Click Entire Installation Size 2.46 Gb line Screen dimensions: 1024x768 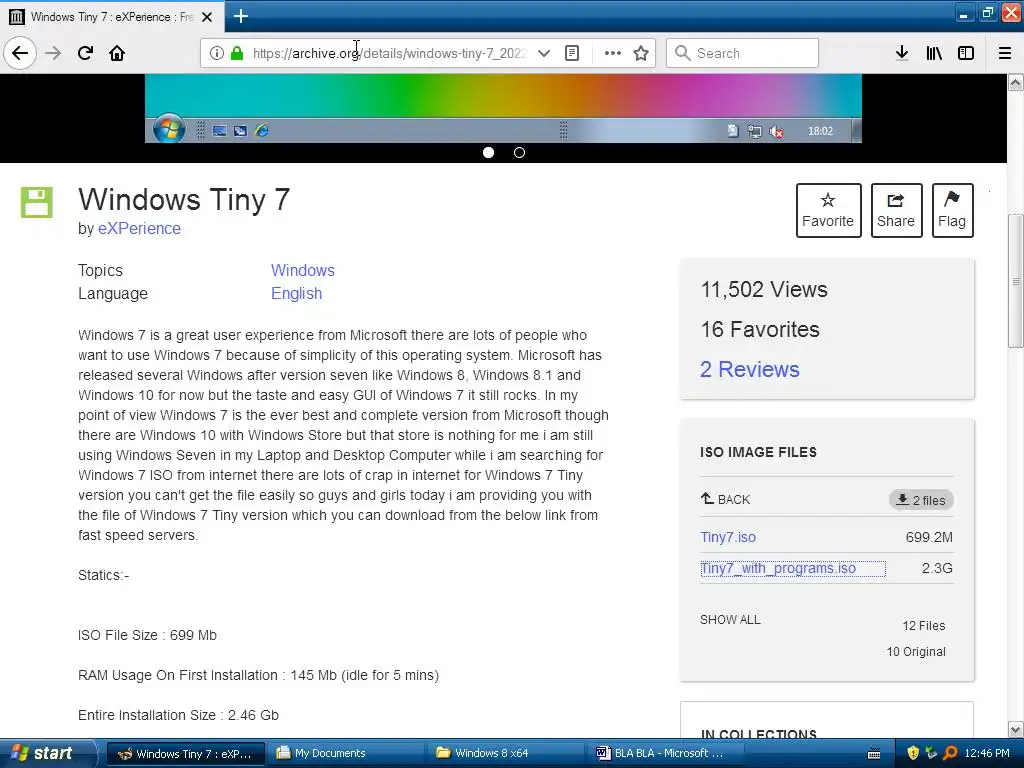(x=178, y=715)
